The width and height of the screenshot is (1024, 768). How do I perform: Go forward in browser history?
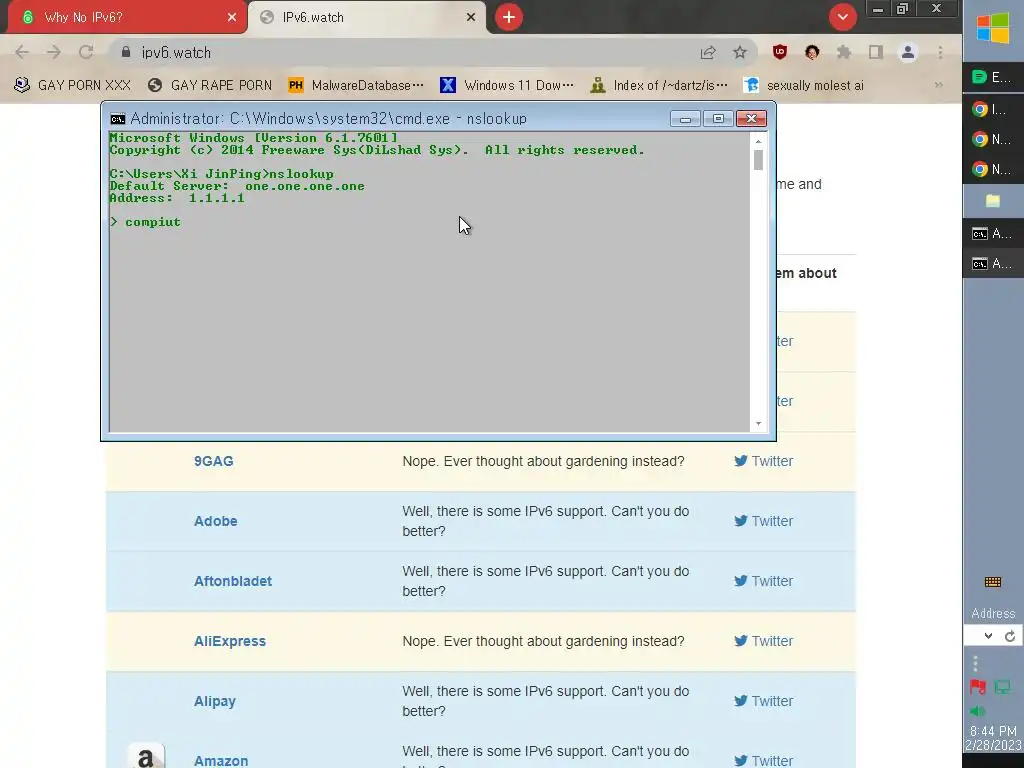click(54, 52)
